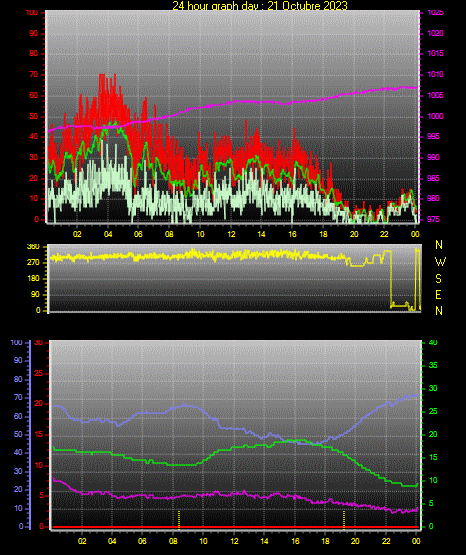The width and height of the screenshot is (466, 555).
Task: Click the blue 70 humidity axis label
Action: point(18,397)
